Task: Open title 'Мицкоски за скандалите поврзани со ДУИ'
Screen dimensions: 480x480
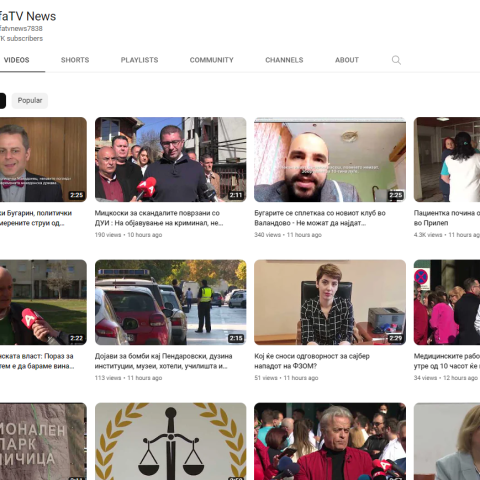Action: point(159,218)
